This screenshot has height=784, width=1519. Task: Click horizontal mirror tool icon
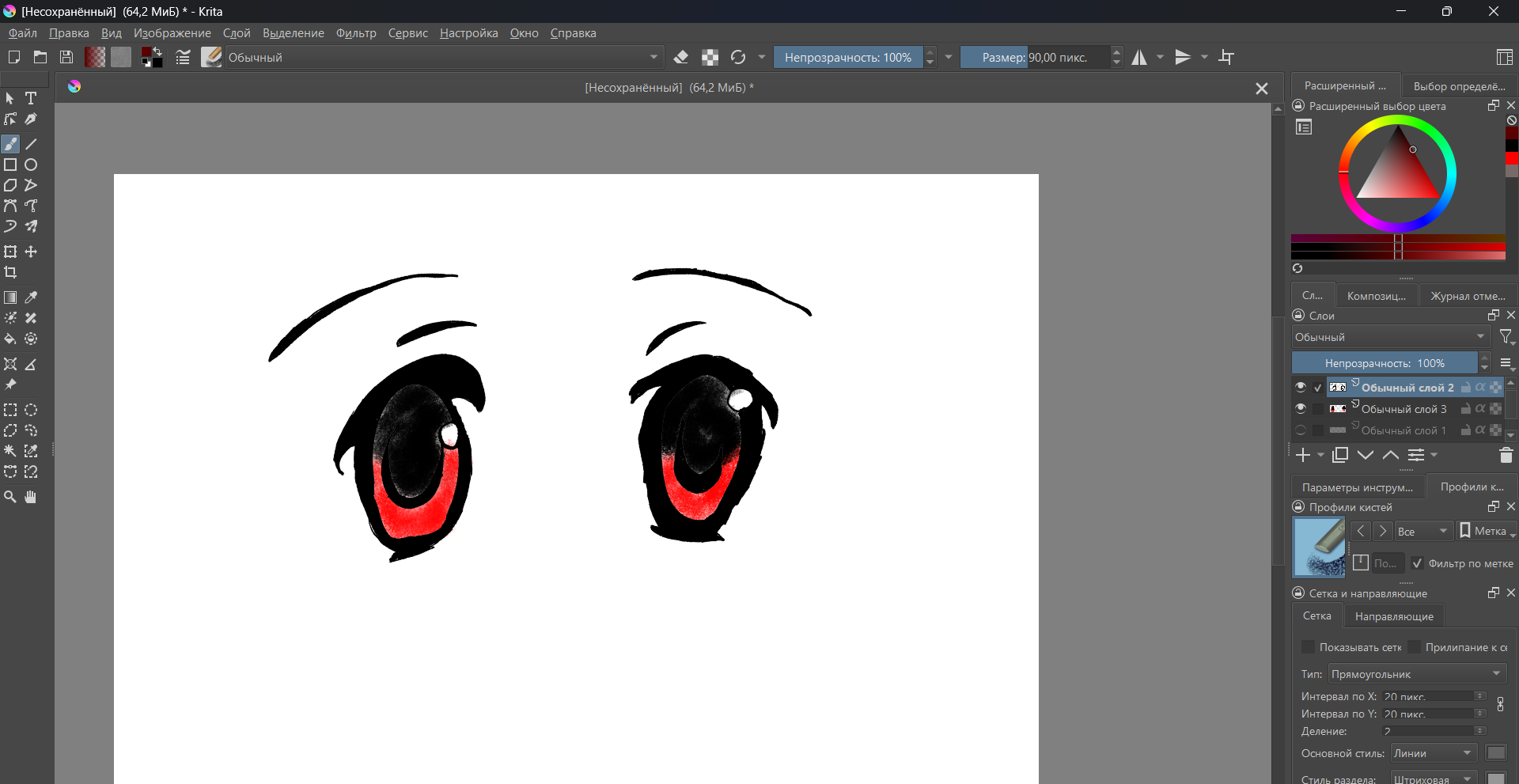click(x=1139, y=57)
